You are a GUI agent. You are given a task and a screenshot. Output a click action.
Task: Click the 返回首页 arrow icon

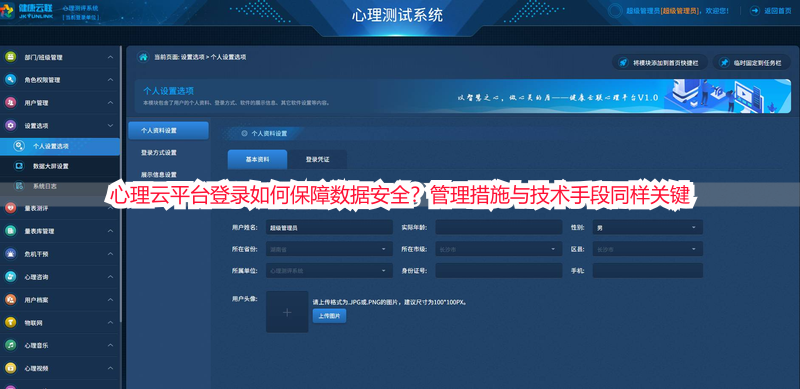pyautogui.click(x=754, y=10)
